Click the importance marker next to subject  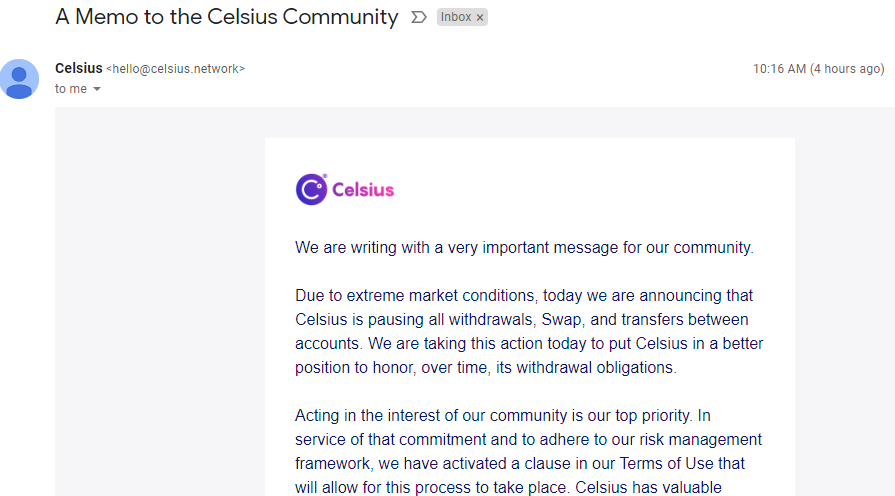pyautogui.click(x=419, y=18)
